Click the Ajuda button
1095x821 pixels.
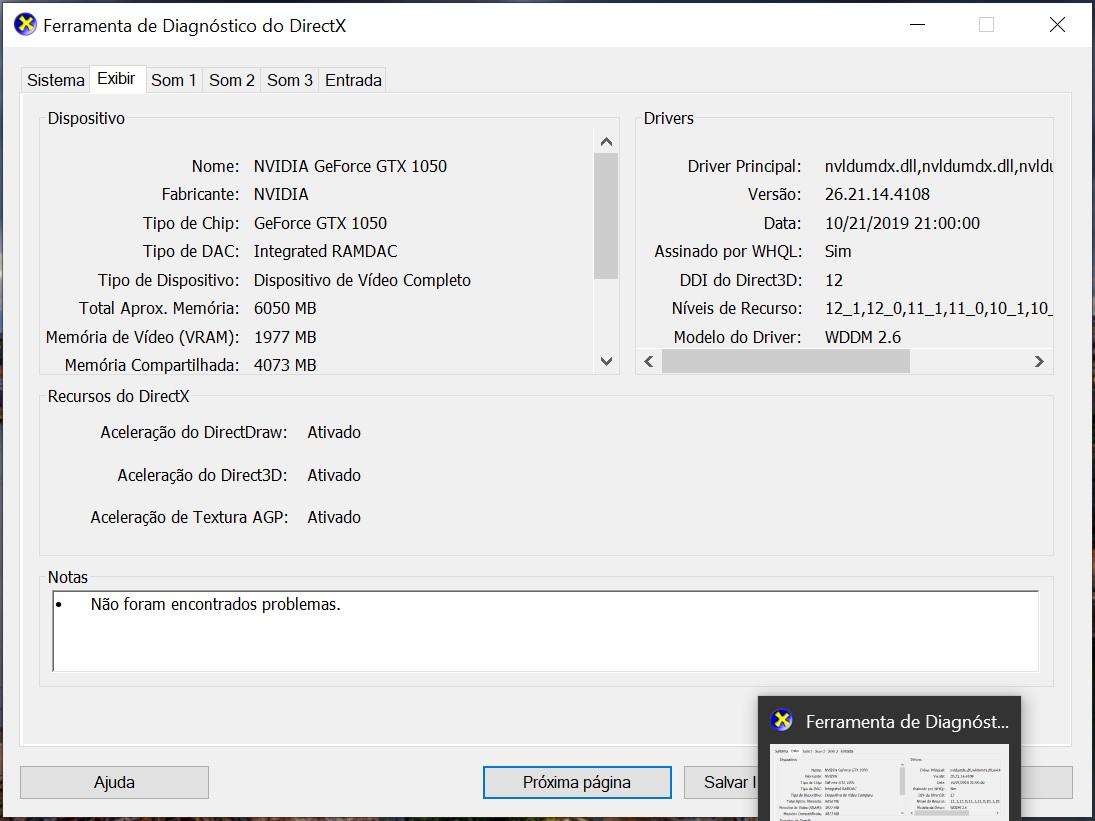point(114,782)
